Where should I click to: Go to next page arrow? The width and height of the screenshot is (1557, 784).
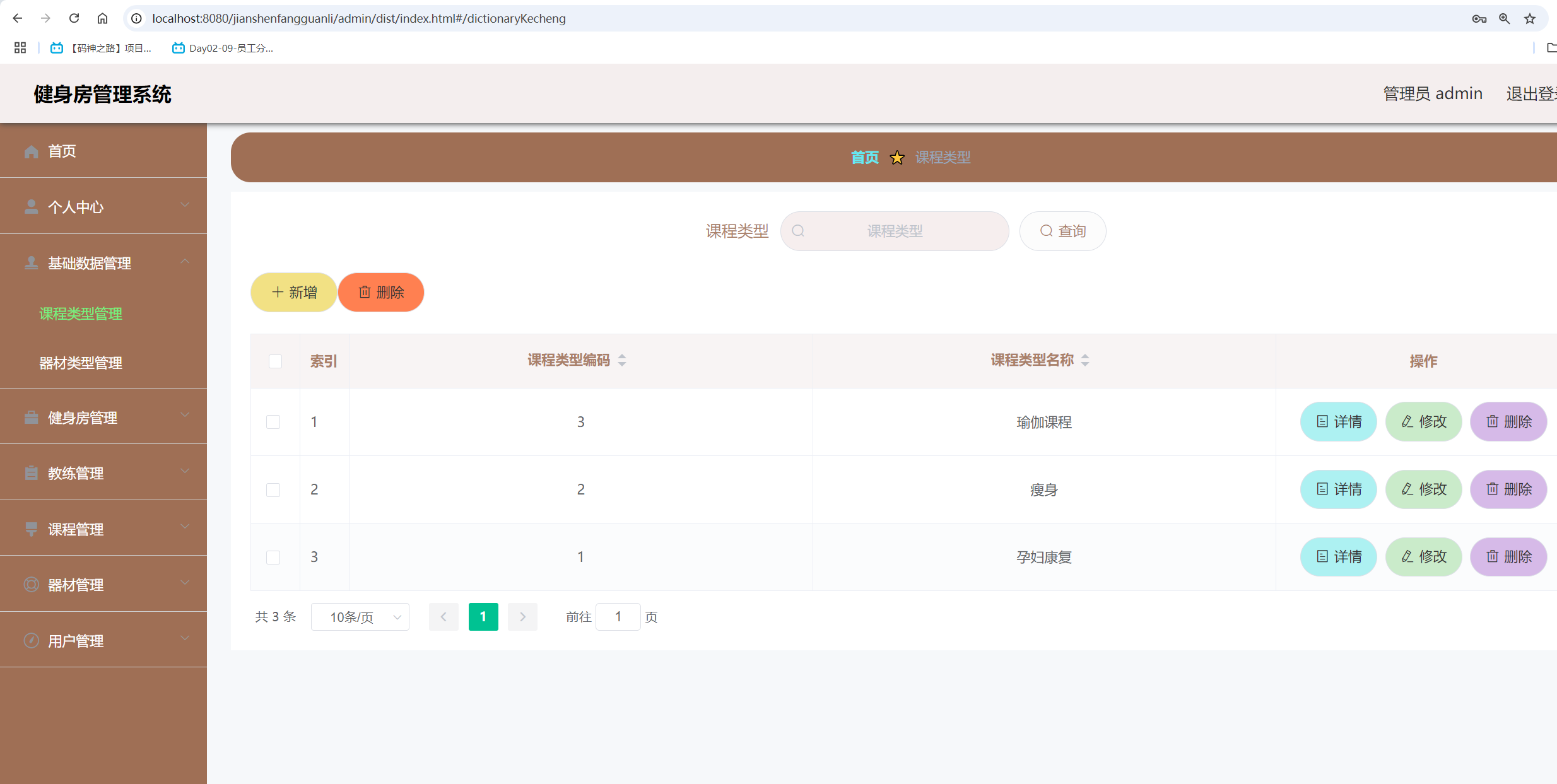point(522,617)
